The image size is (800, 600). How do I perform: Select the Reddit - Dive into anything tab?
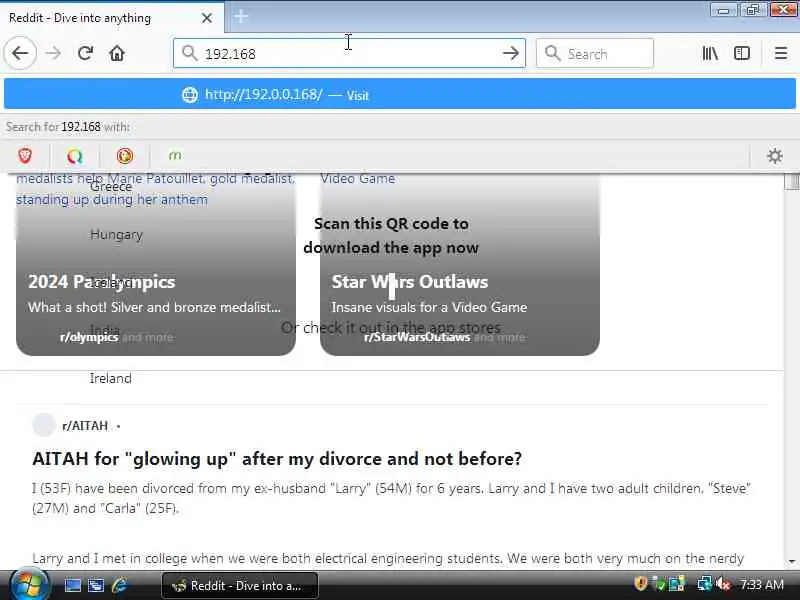click(x=112, y=18)
